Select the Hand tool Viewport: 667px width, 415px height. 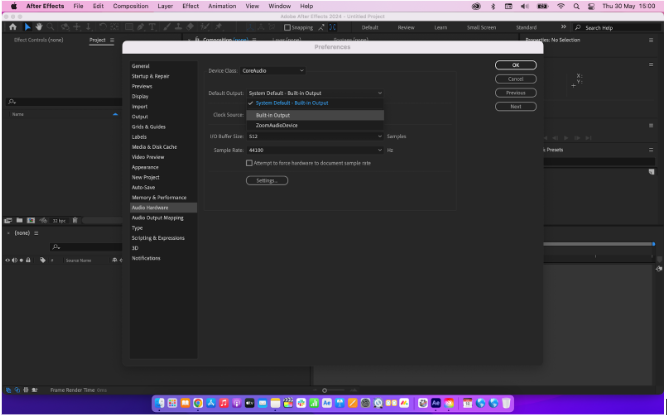point(39,27)
